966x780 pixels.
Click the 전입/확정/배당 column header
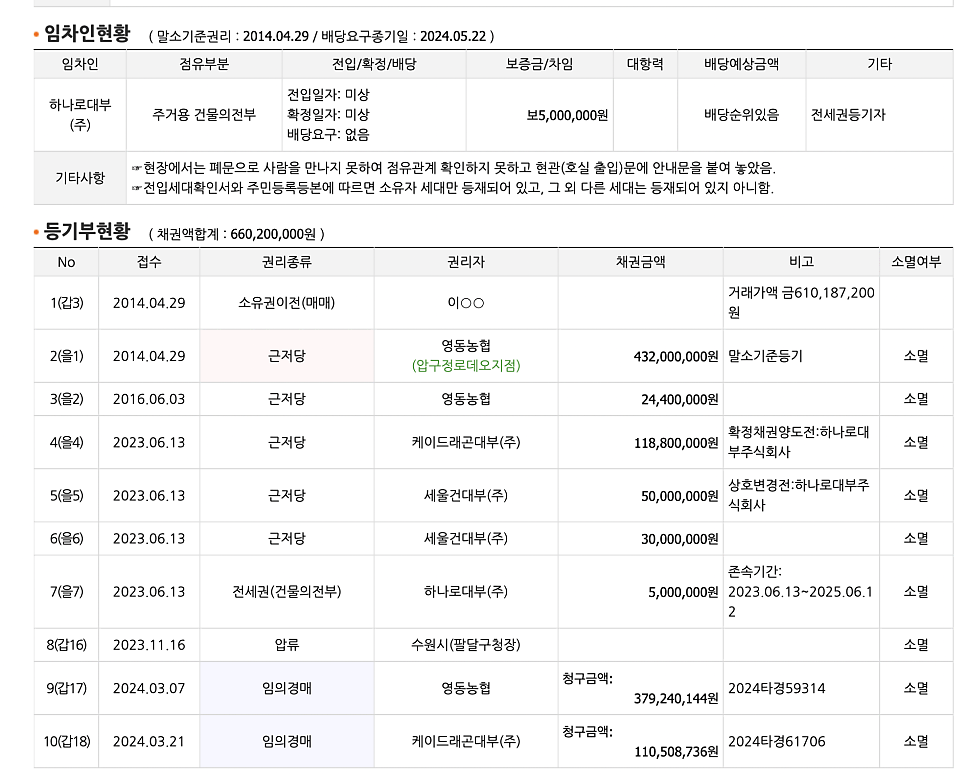point(374,64)
